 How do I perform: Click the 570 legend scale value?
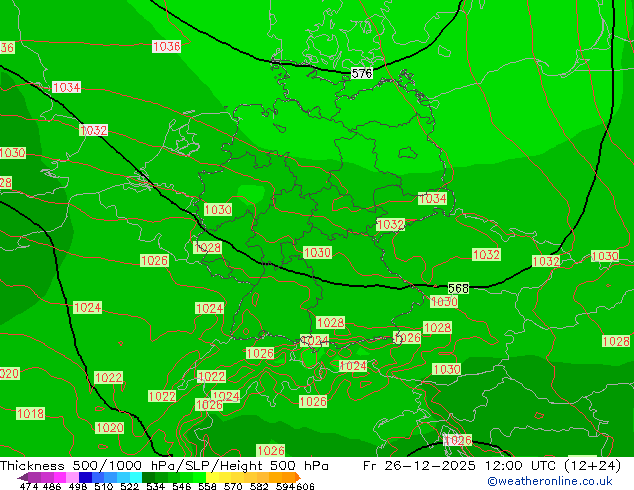coord(233,486)
